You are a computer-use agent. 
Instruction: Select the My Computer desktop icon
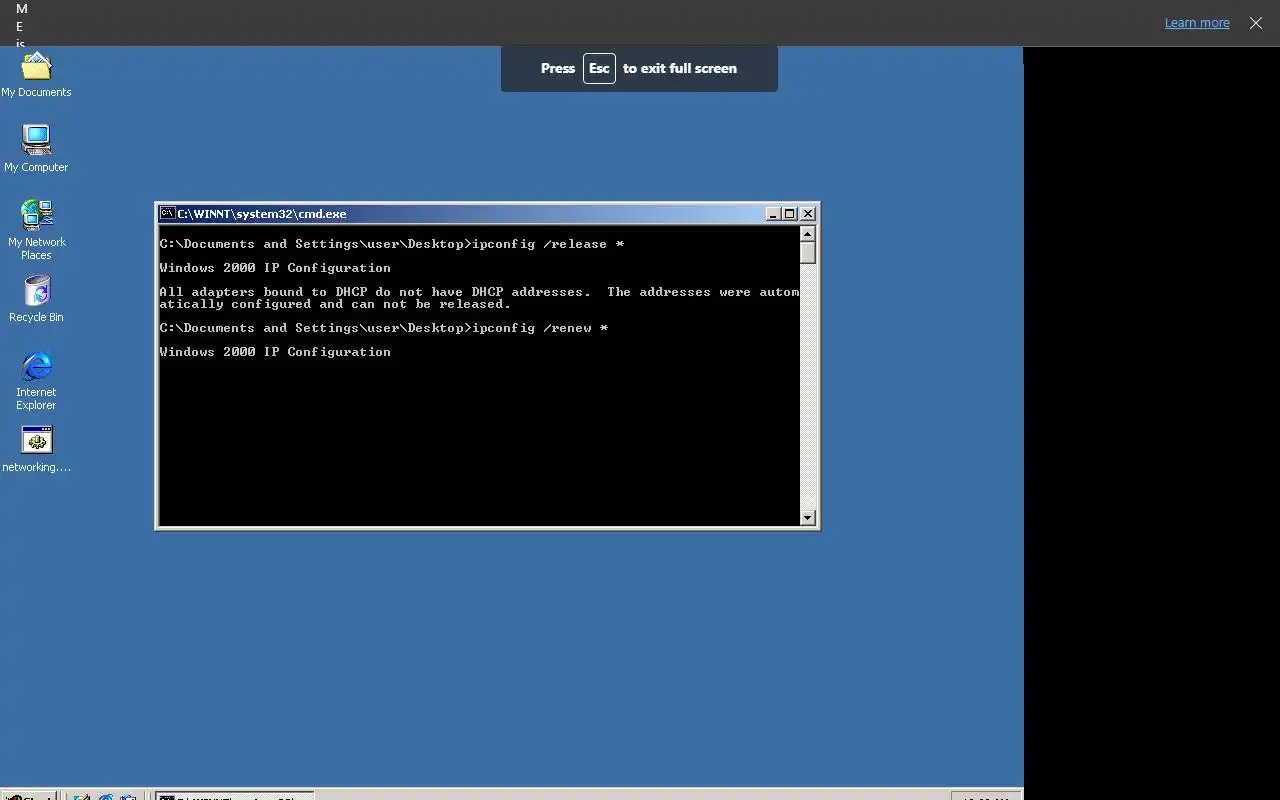point(36,149)
